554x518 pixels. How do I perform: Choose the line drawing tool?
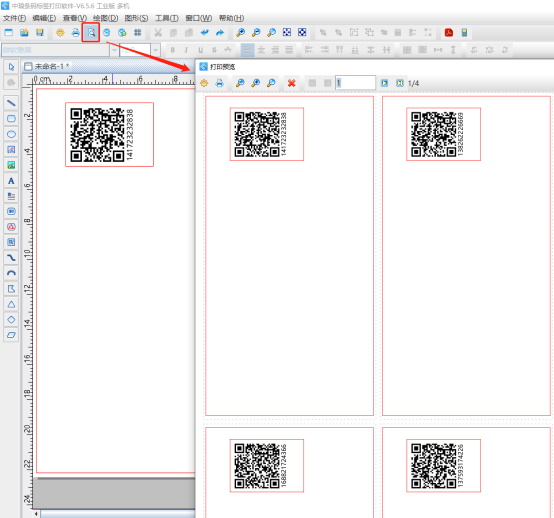(x=11, y=103)
